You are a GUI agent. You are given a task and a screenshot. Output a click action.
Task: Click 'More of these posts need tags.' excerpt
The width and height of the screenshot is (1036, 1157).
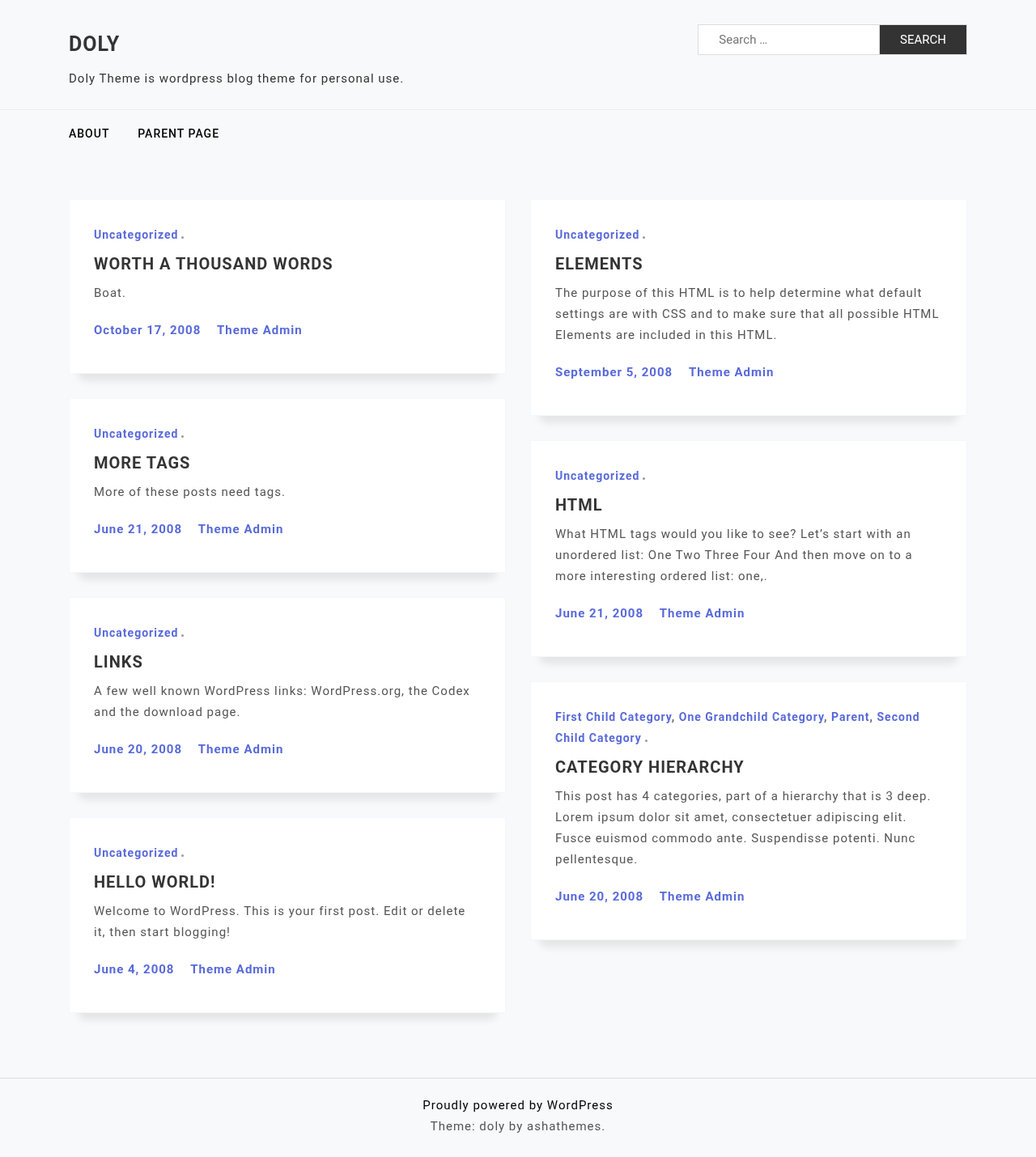coord(189,492)
